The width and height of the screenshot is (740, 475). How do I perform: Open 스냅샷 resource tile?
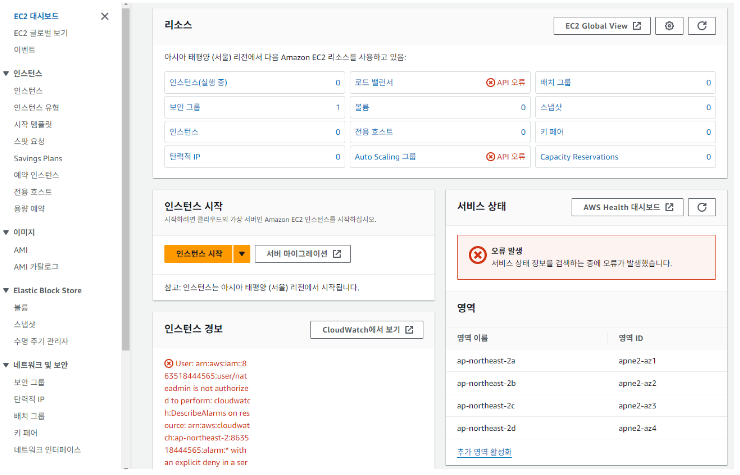(x=625, y=107)
